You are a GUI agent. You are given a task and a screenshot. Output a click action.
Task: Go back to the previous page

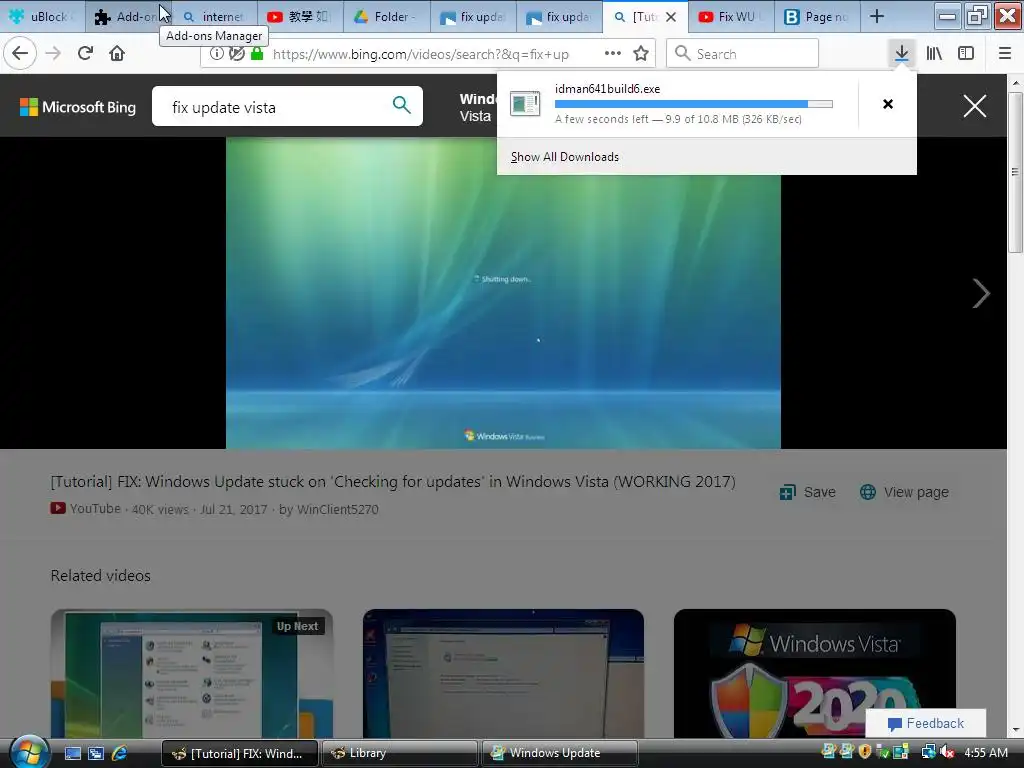pos(20,54)
